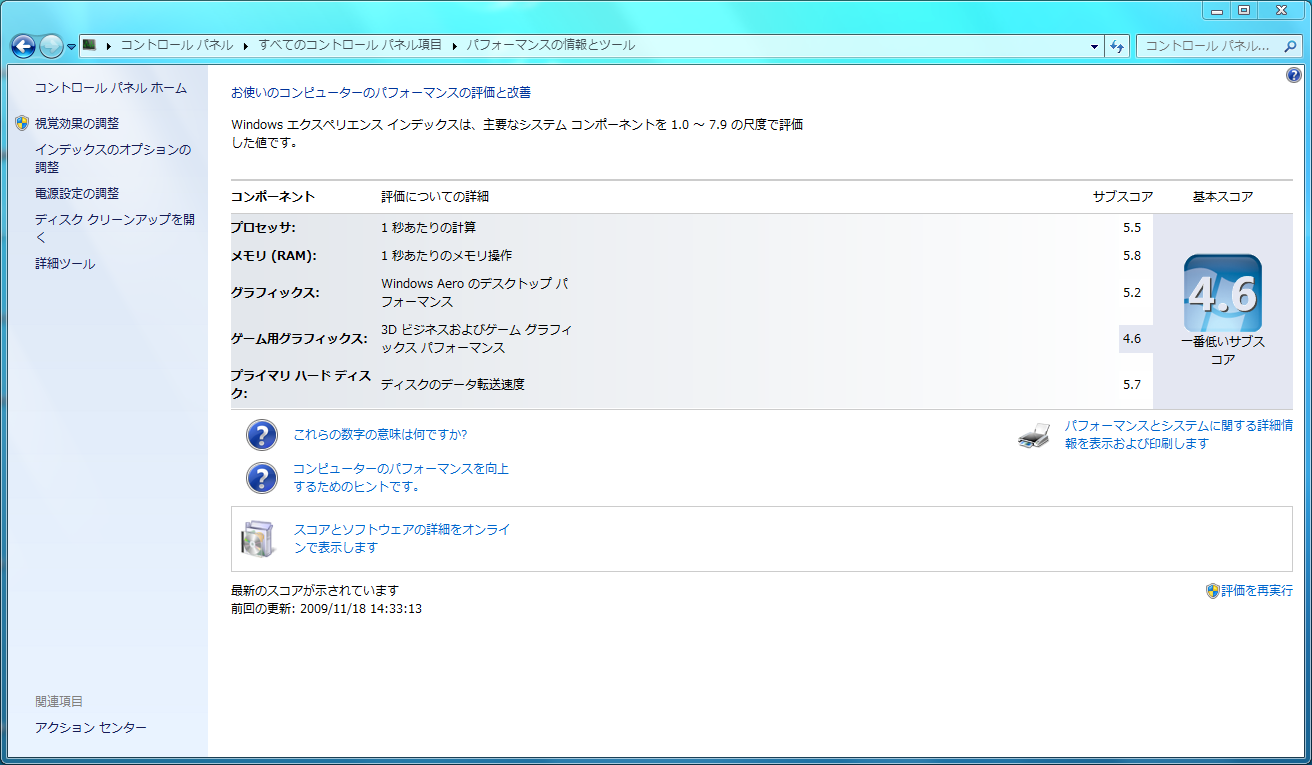Minimize the window
Viewport: 1312px width, 765px height.
1216,10
